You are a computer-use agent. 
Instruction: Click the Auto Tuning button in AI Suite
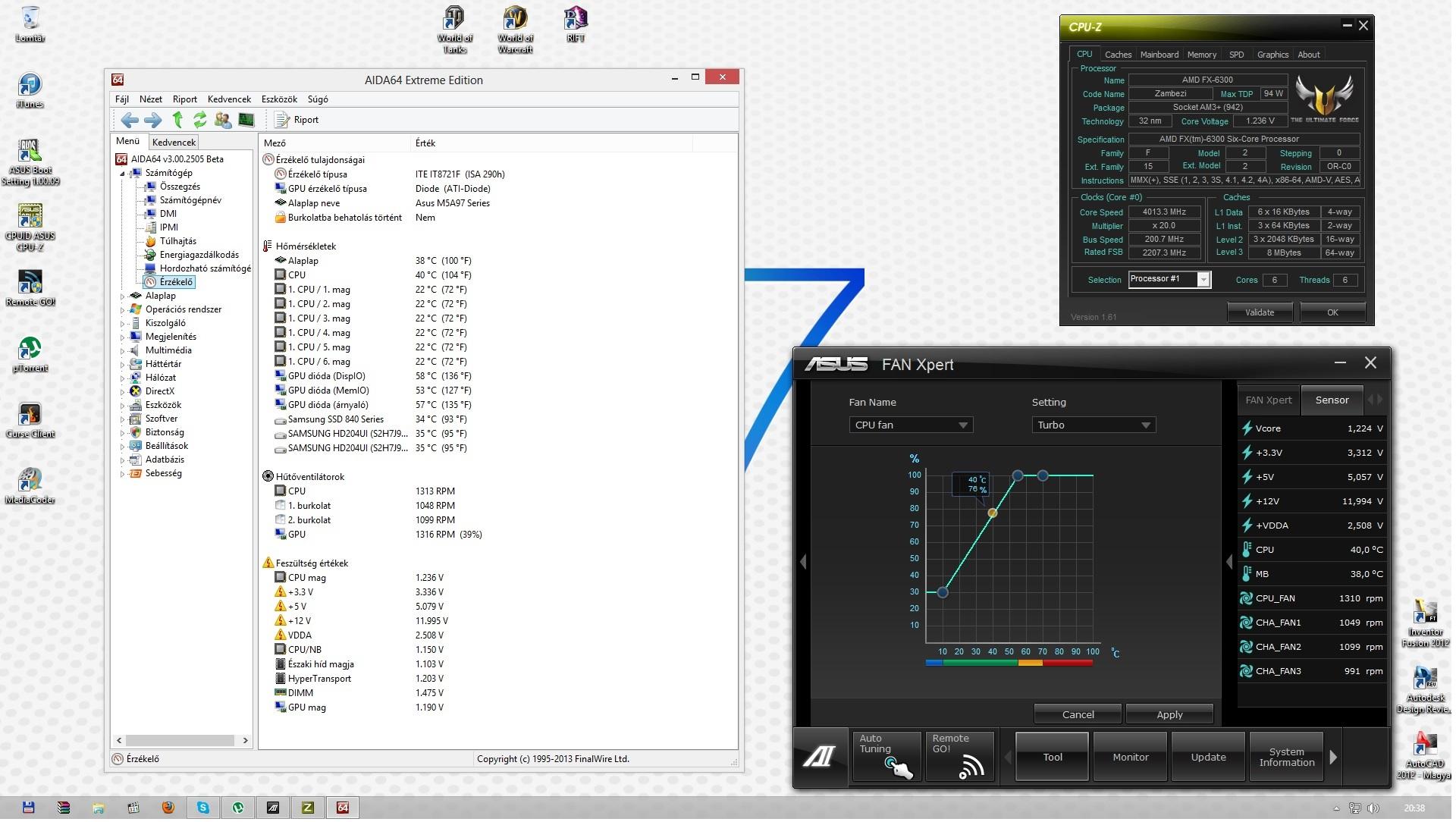pyautogui.click(x=886, y=756)
